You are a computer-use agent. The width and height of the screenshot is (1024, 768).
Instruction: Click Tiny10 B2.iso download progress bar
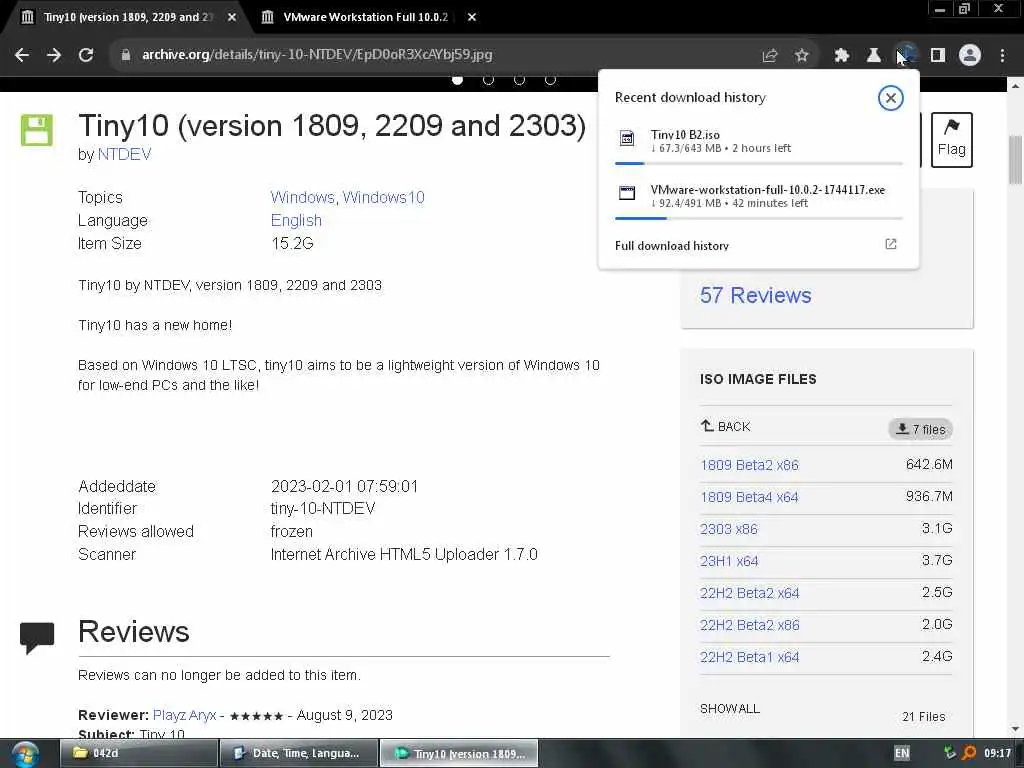tap(759, 163)
